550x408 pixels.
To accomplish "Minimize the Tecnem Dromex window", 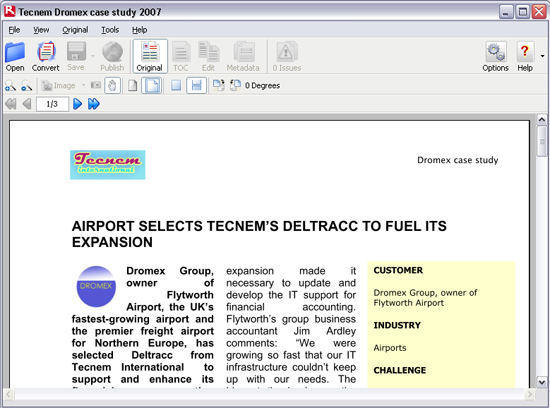I will click(505, 12).
